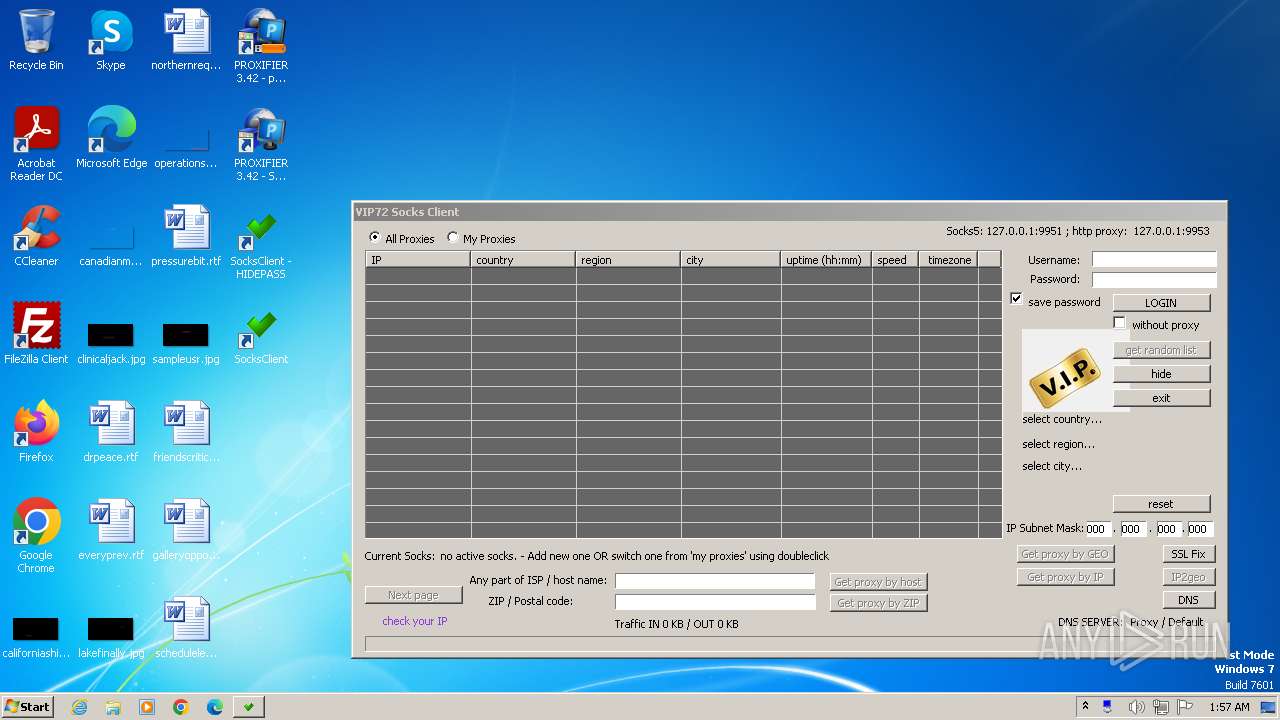Focus last octet of IP Subnet Mask

click(1200, 529)
